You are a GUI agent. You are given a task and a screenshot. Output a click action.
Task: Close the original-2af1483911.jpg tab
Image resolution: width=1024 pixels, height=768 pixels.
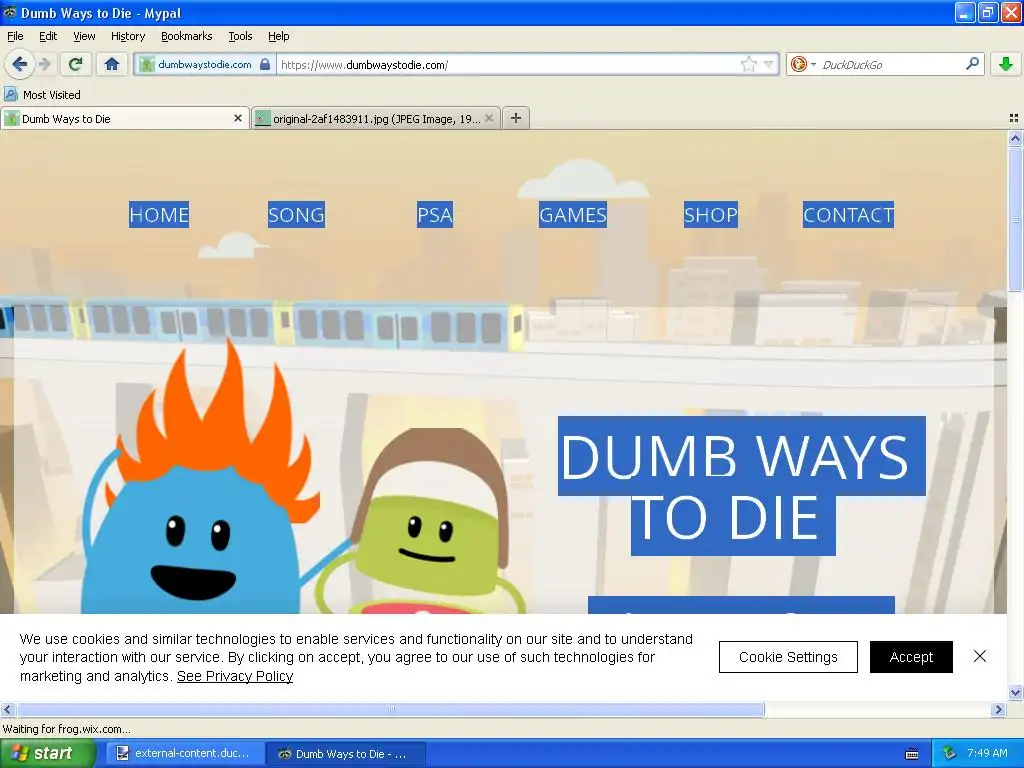(489, 118)
